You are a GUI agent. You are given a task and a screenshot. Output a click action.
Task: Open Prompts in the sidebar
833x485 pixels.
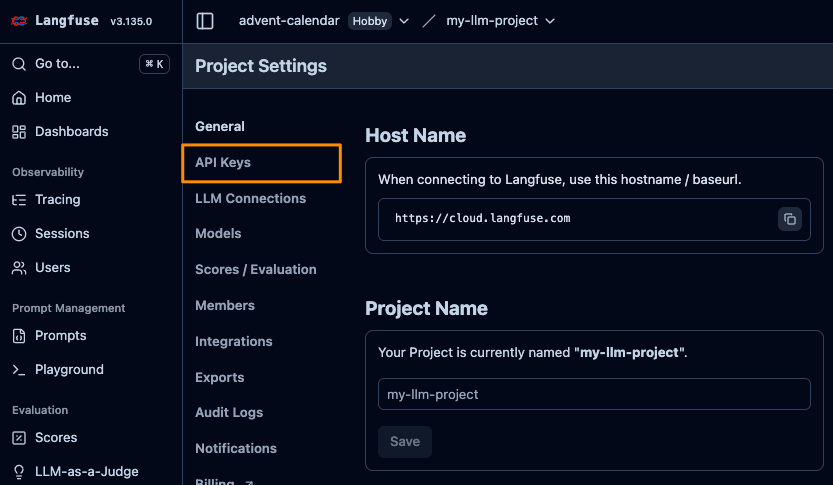pyautogui.click(x=60, y=336)
